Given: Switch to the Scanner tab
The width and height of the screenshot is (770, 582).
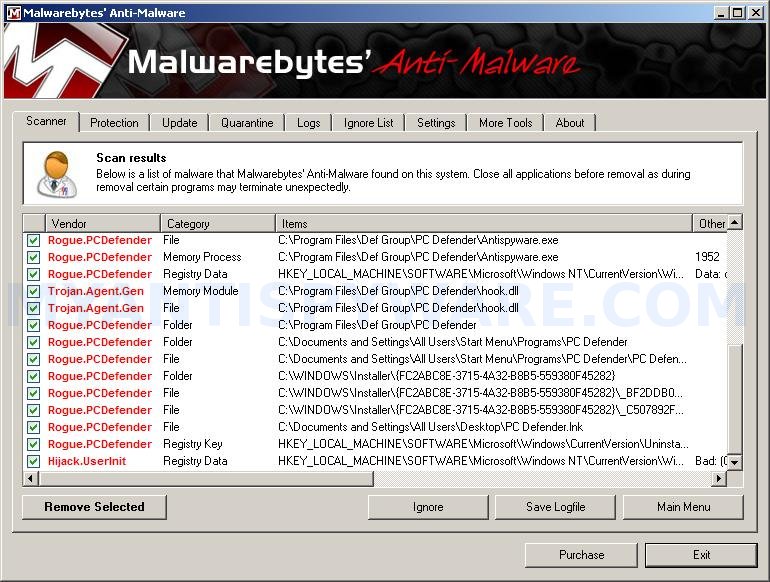Looking at the screenshot, I should click(46, 121).
